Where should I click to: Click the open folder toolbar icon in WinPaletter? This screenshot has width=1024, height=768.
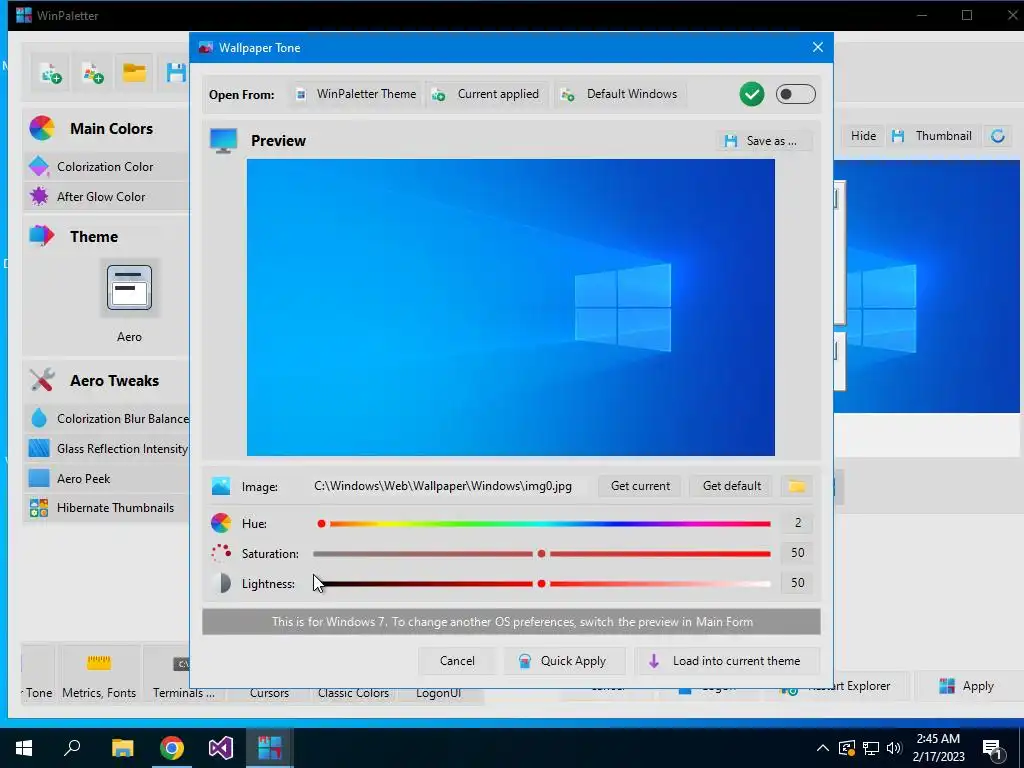tap(135, 73)
